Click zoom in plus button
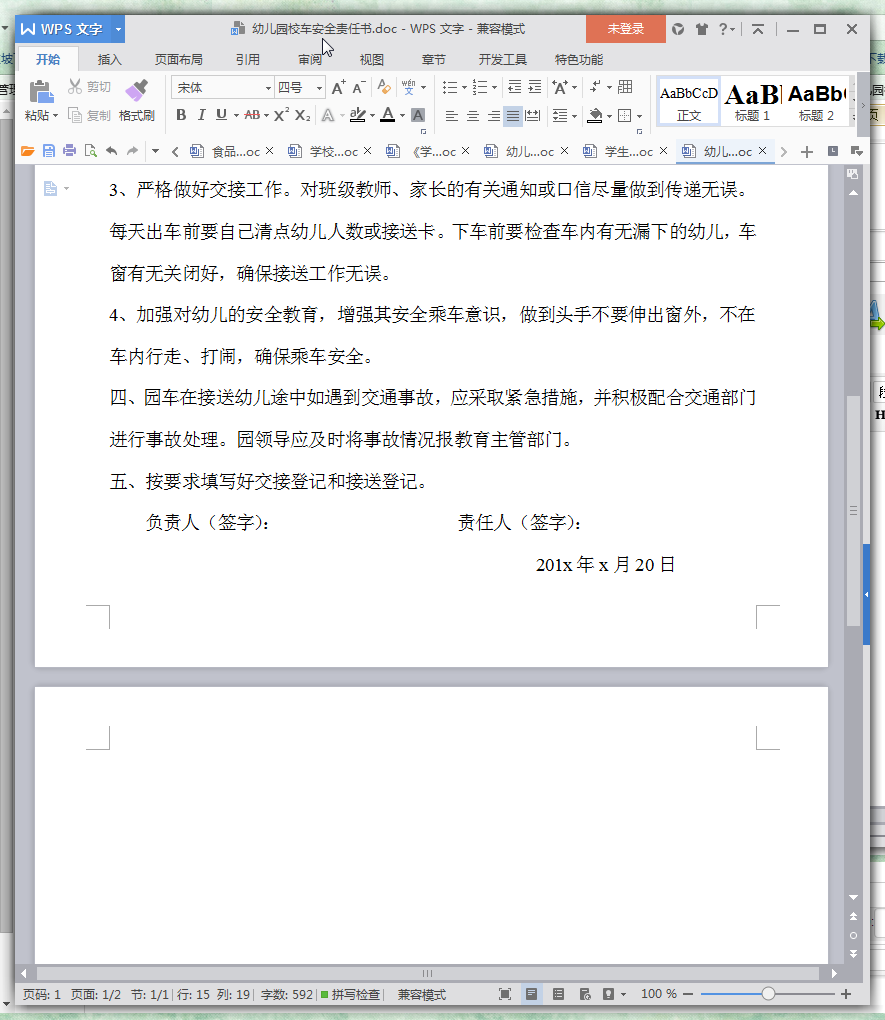This screenshot has width=885, height=1020. 846,993
